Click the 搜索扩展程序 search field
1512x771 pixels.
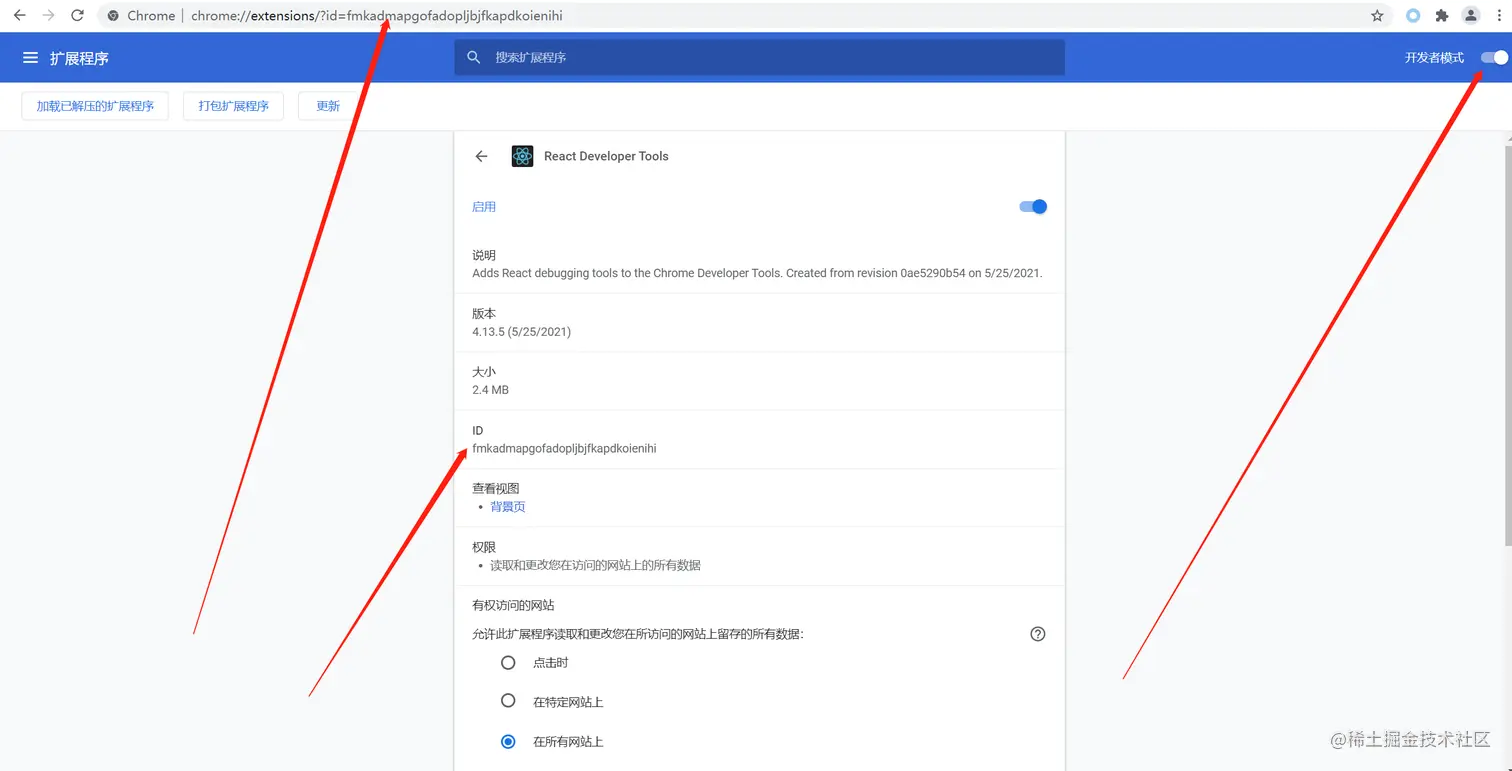point(759,57)
